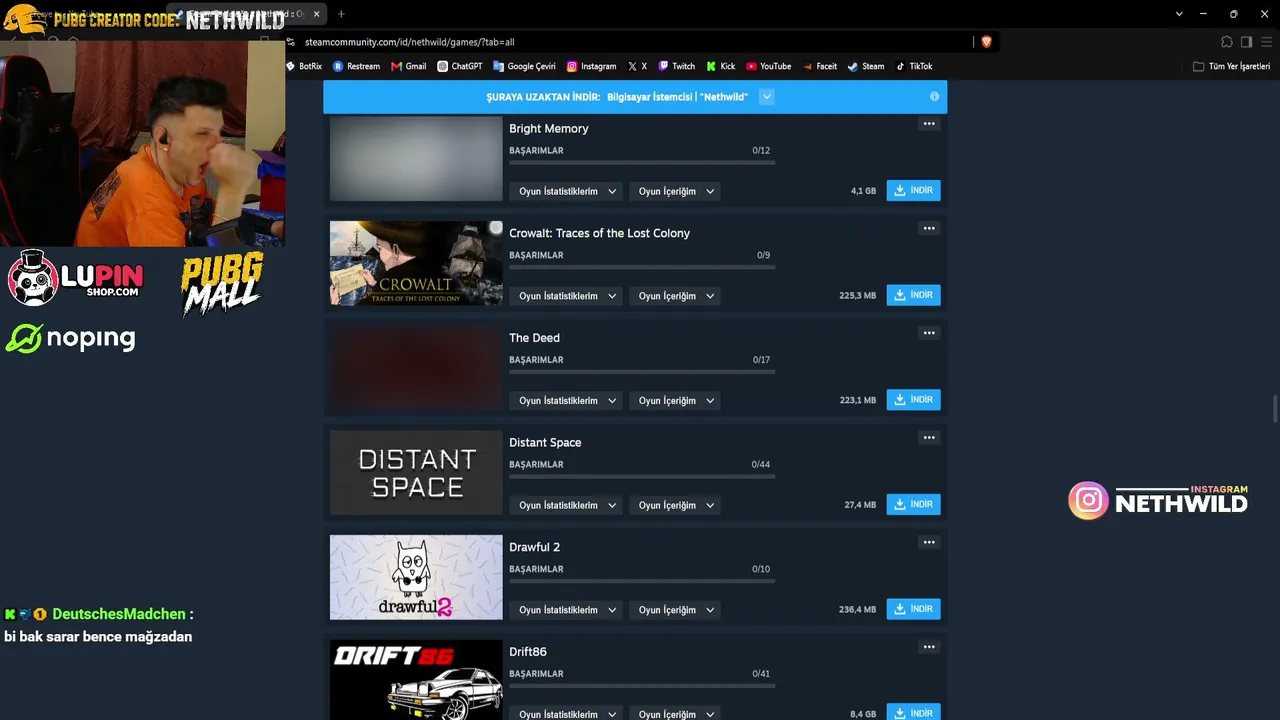Click the 225,3 MB size of Crowalt

[857, 296]
